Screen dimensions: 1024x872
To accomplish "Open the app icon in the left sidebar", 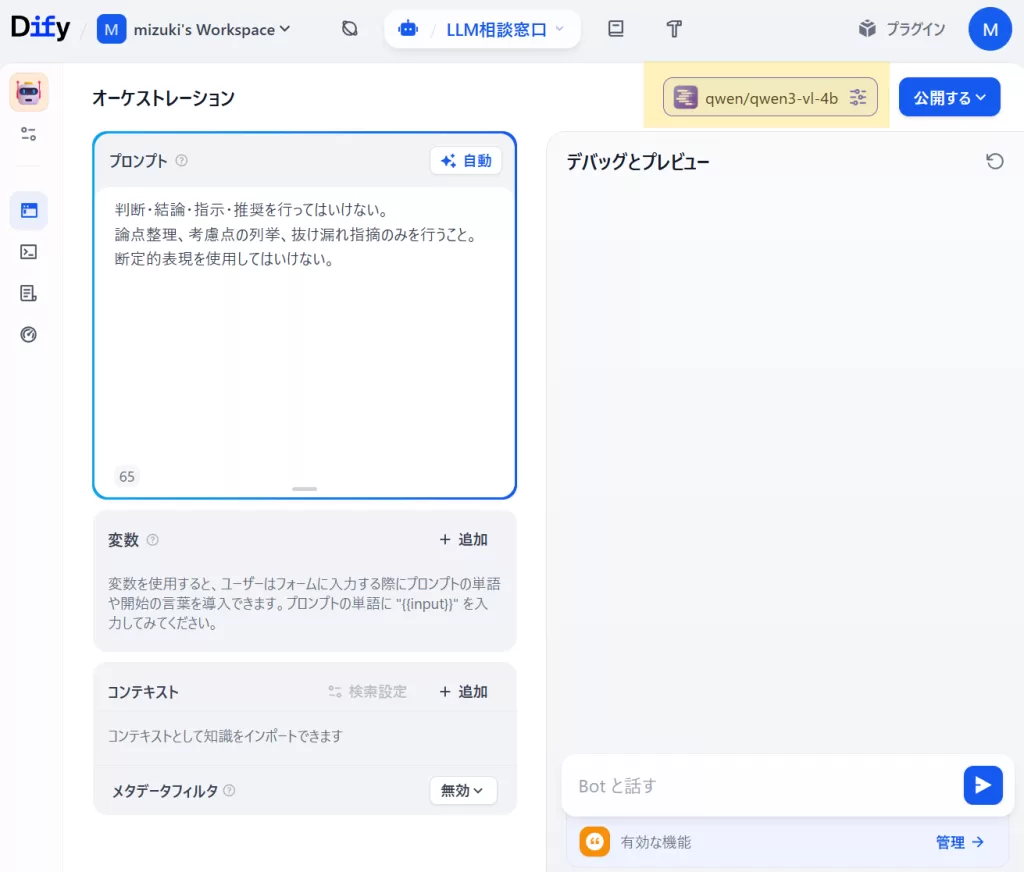I will coord(29,91).
